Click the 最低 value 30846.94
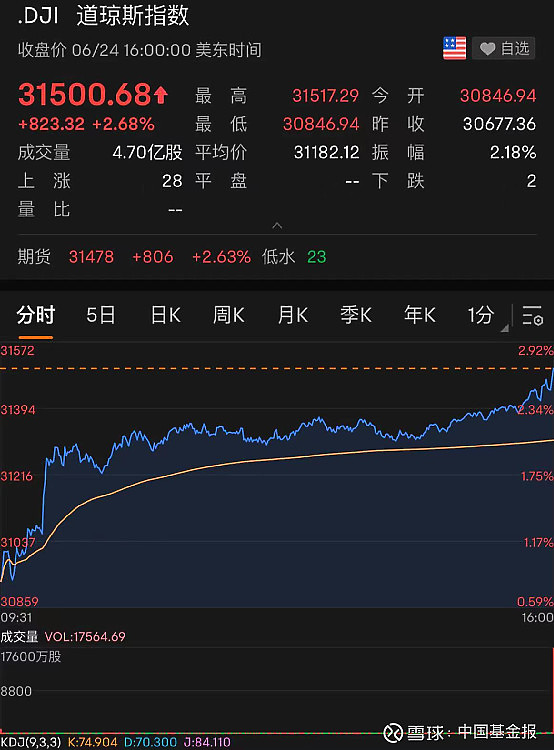 coord(321,124)
